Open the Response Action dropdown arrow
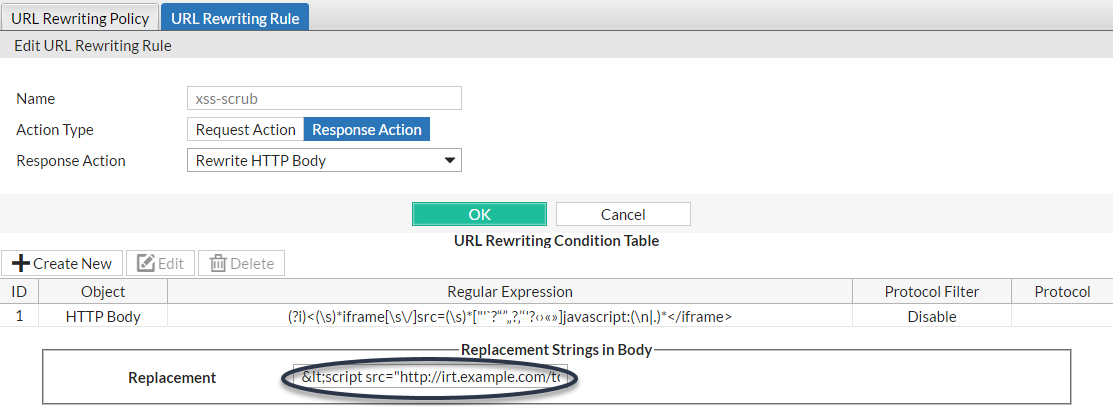Image resolution: width=1113 pixels, height=406 pixels. click(450, 160)
